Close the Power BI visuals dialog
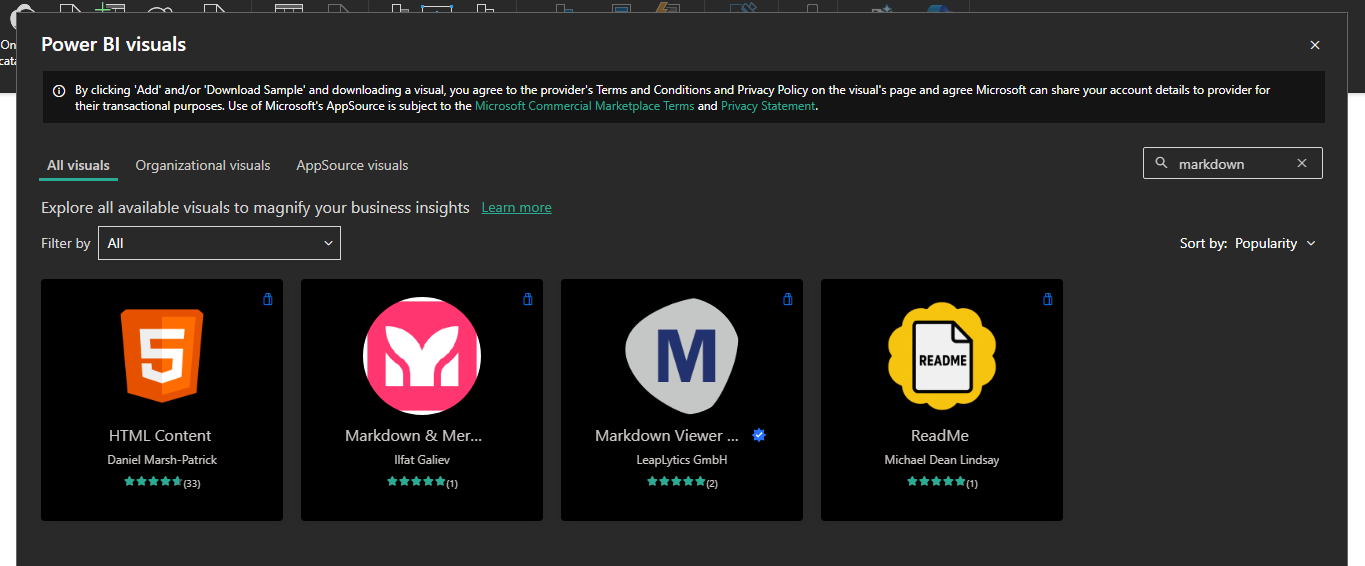 (x=1315, y=45)
